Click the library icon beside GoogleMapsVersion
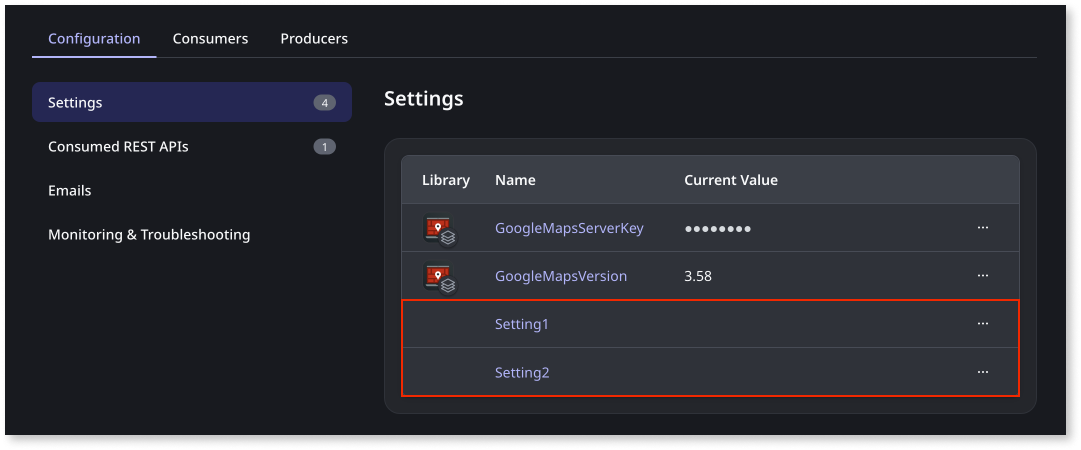1081x450 pixels. [440, 277]
